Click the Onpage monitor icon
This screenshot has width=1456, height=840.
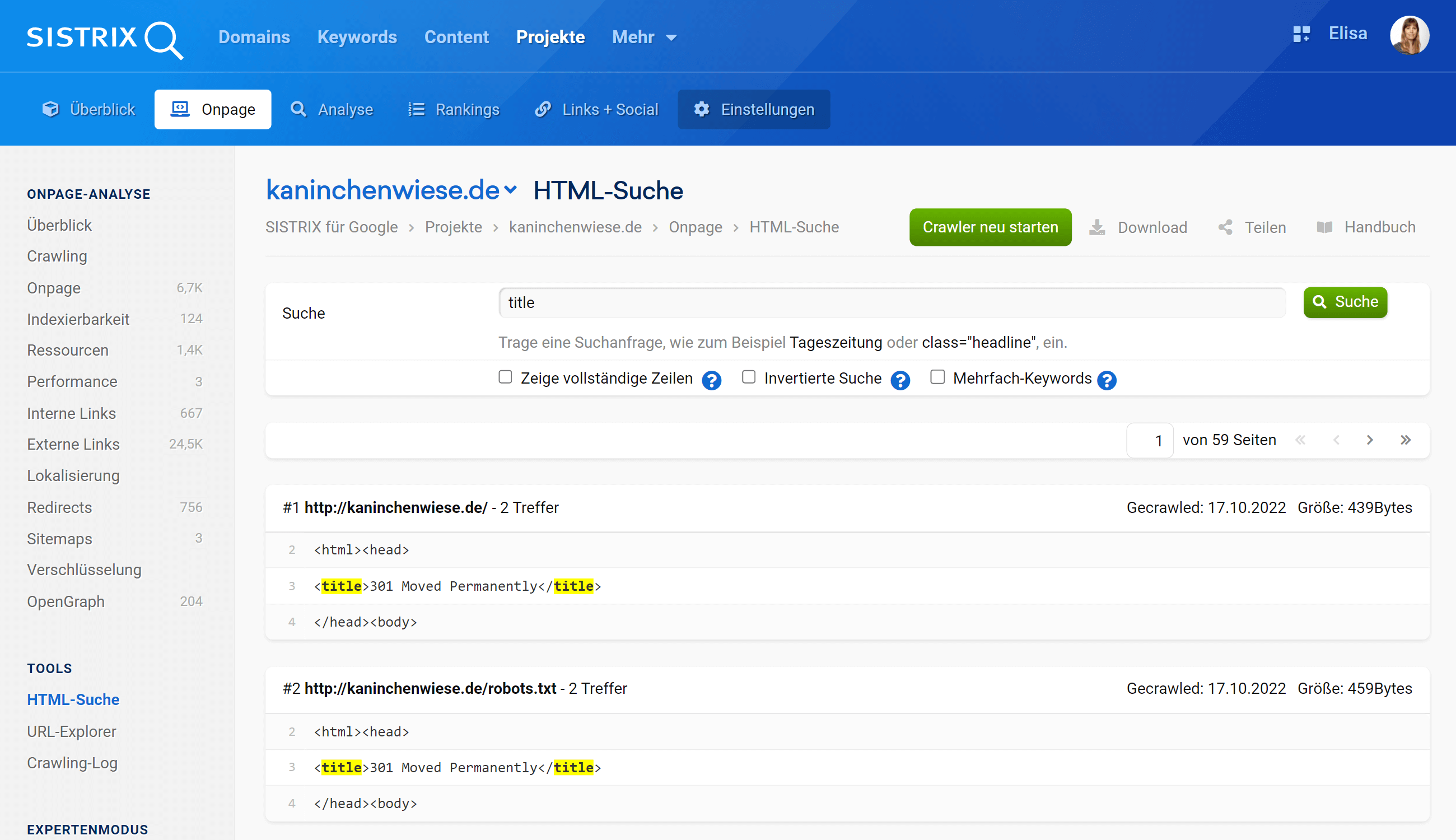point(180,109)
